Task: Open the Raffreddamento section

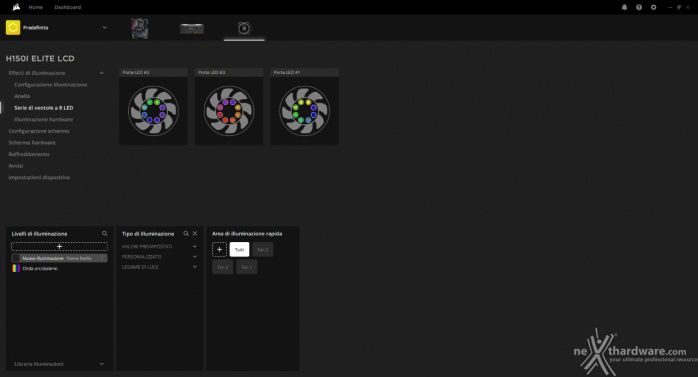Action: click(29, 154)
